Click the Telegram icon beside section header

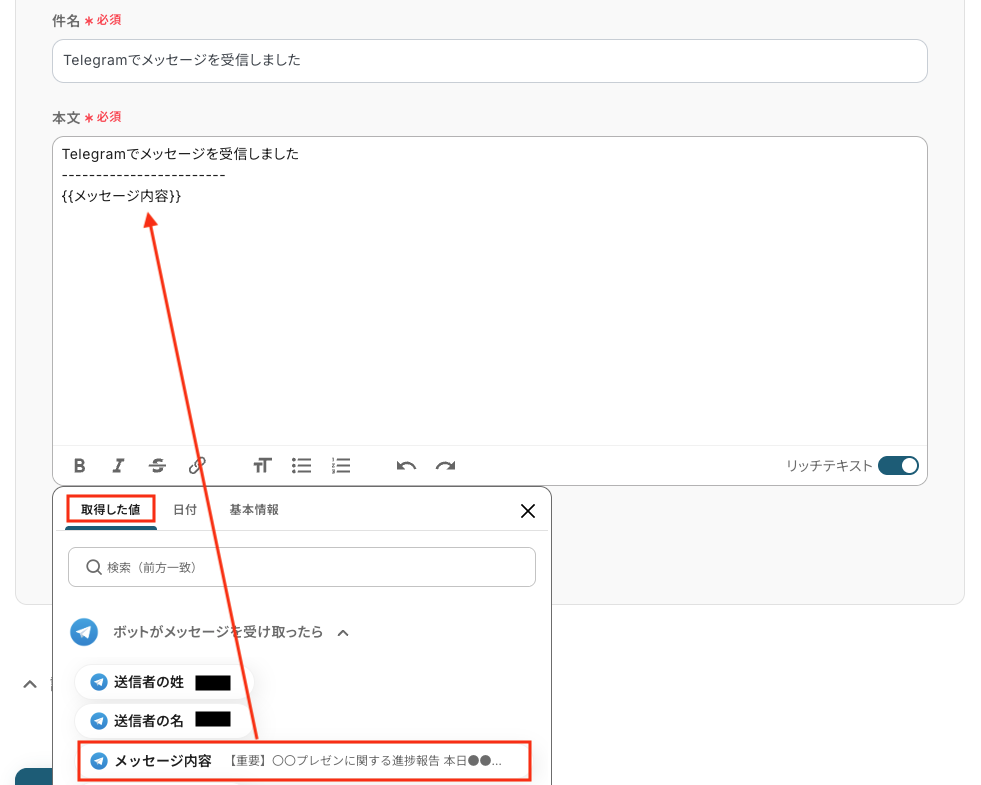coord(84,632)
